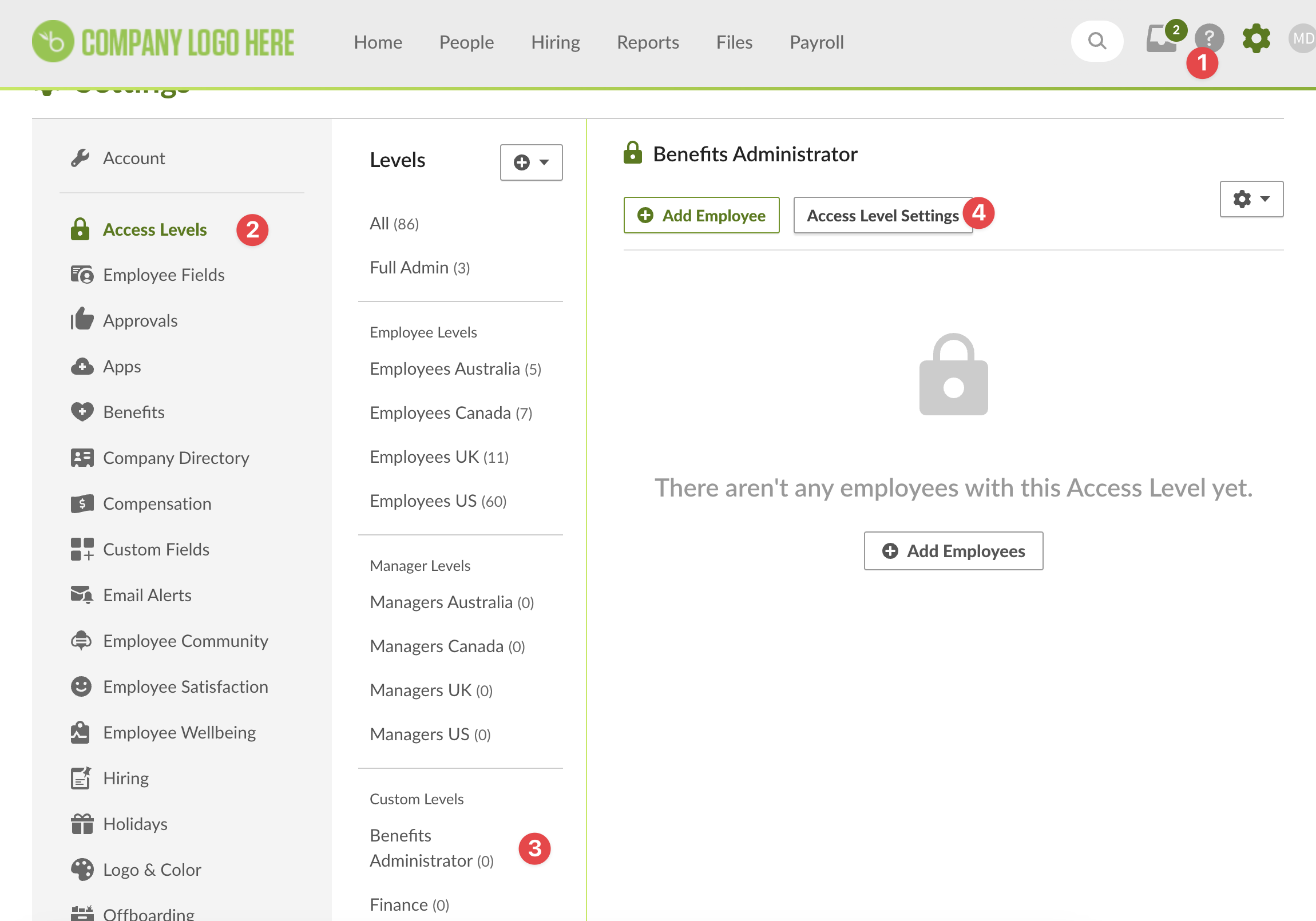
Task: Open the Apps cloud item
Action: pyautogui.click(x=121, y=367)
